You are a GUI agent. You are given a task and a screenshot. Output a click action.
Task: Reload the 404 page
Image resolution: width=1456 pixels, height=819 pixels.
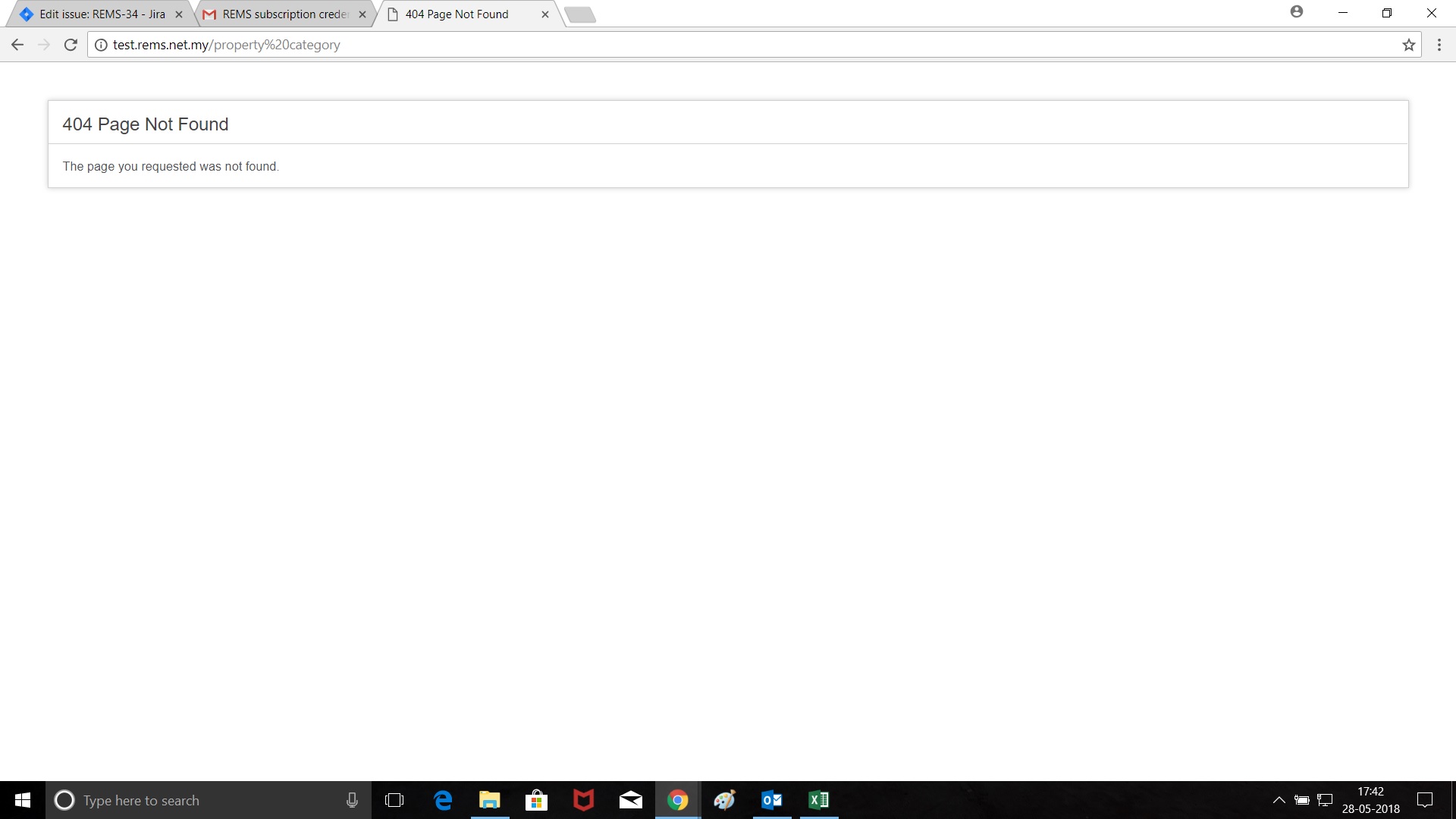coord(71,45)
